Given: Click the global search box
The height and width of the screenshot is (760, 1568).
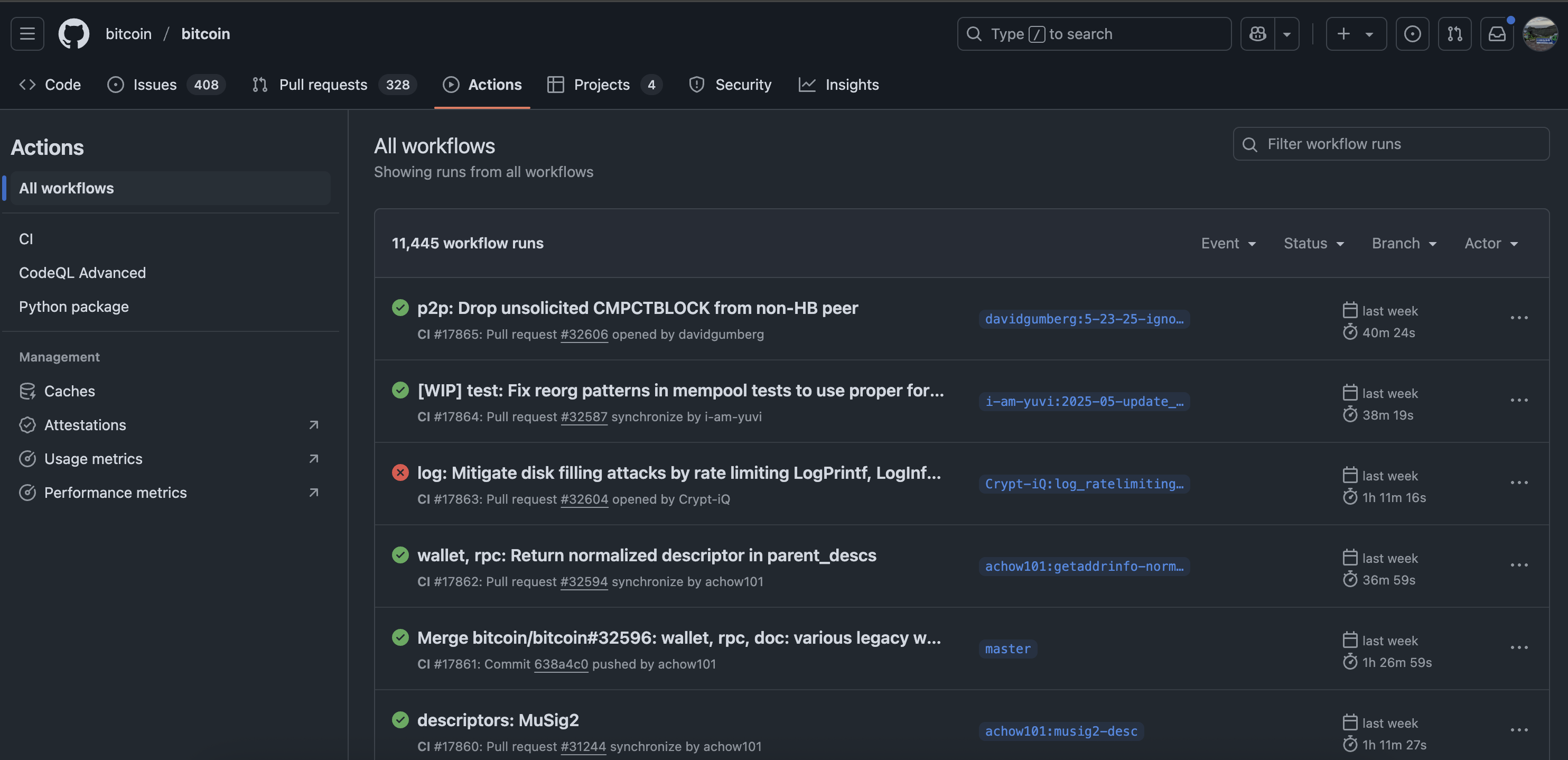Looking at the screenshot, I should pyautogui.click(x=1094, y=33).
